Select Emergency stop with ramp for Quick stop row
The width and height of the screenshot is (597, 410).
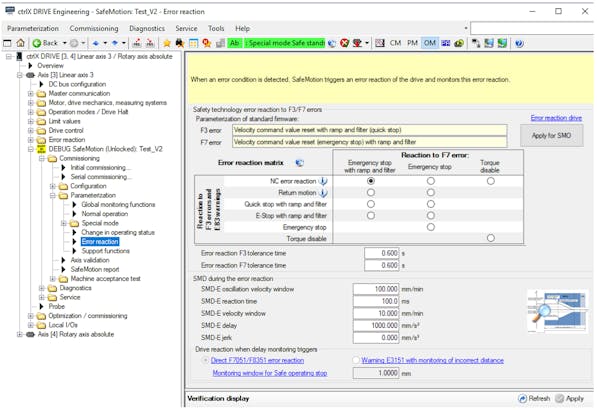pyautogui.click(x=370, y=204)
